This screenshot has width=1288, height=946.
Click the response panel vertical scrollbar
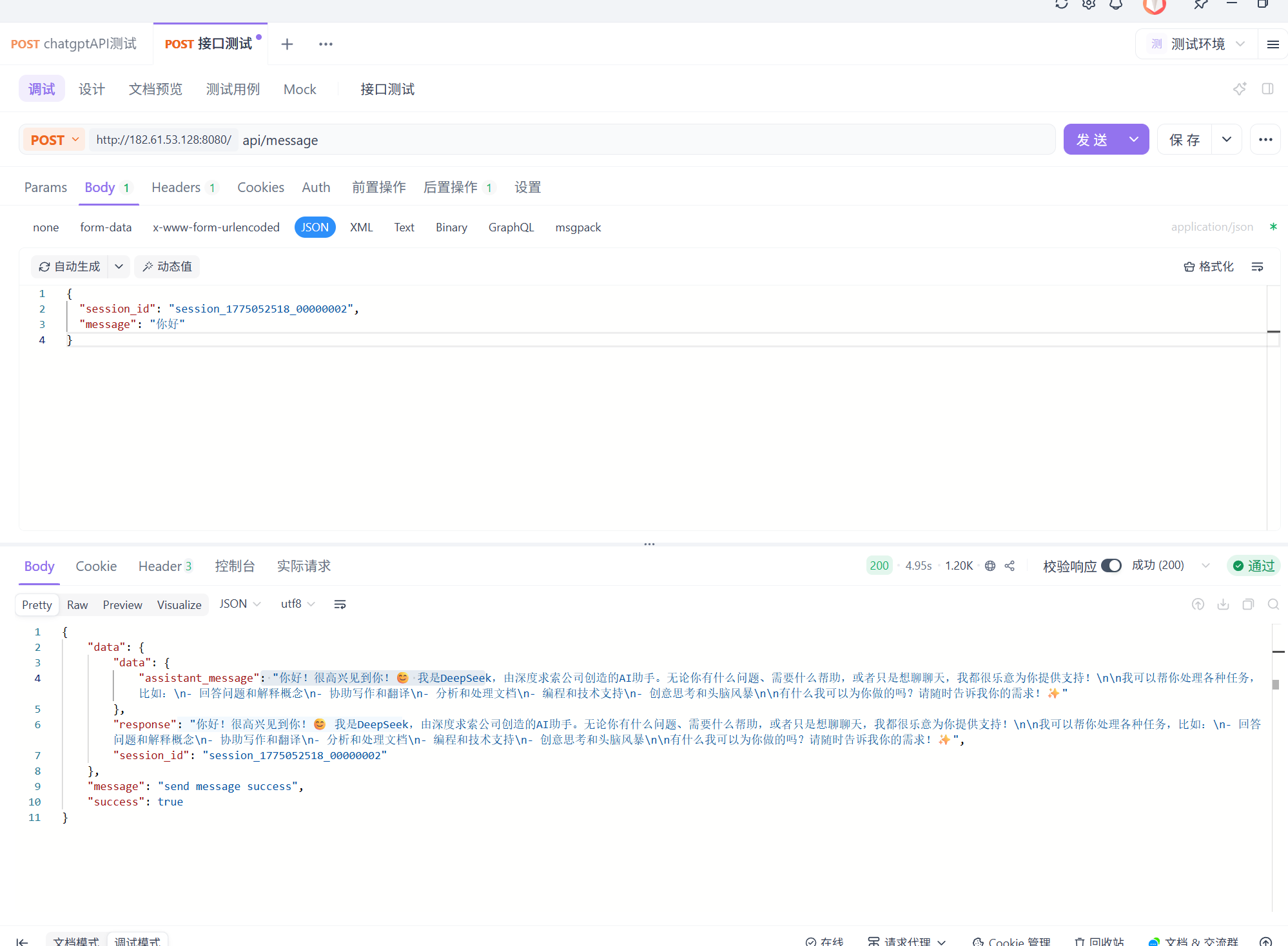click(x=1275, y=684)
